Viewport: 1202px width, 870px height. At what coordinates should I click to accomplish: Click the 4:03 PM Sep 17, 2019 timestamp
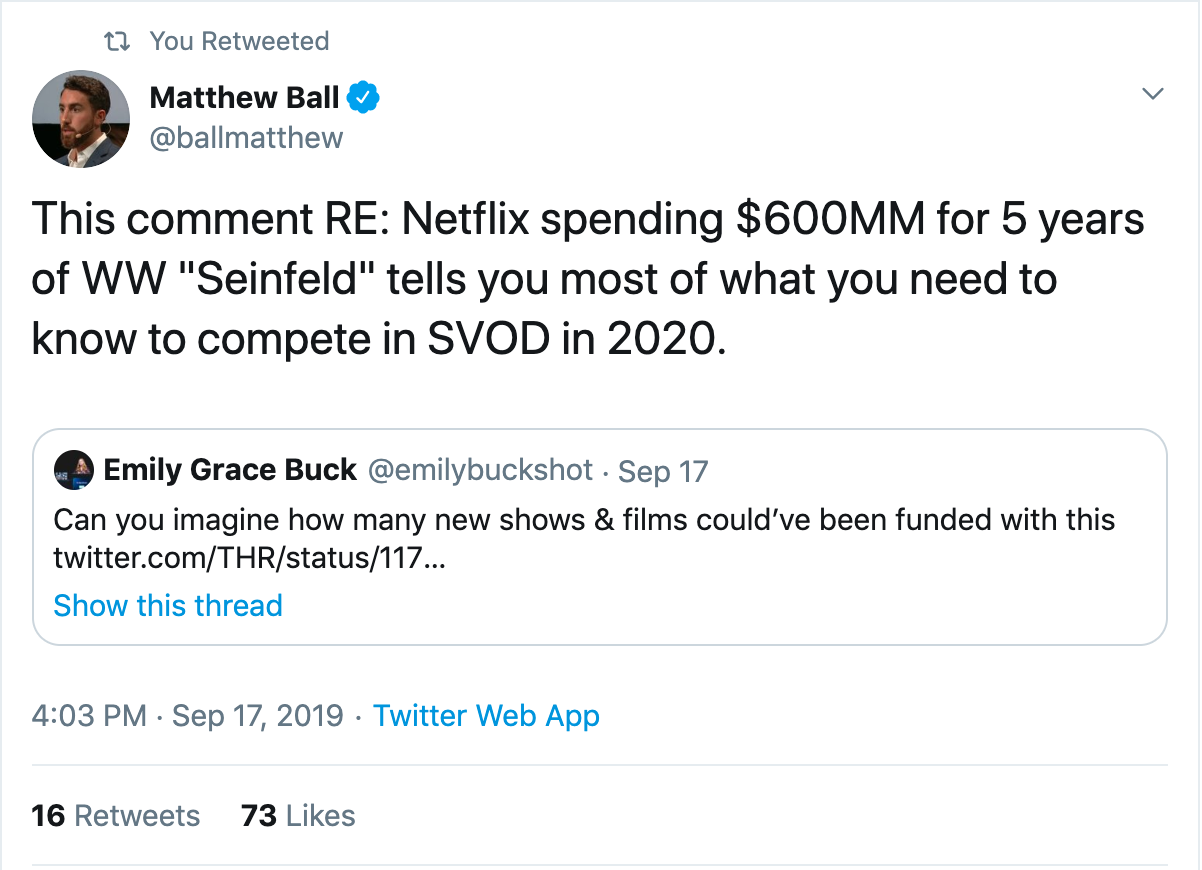click(187, 716)
